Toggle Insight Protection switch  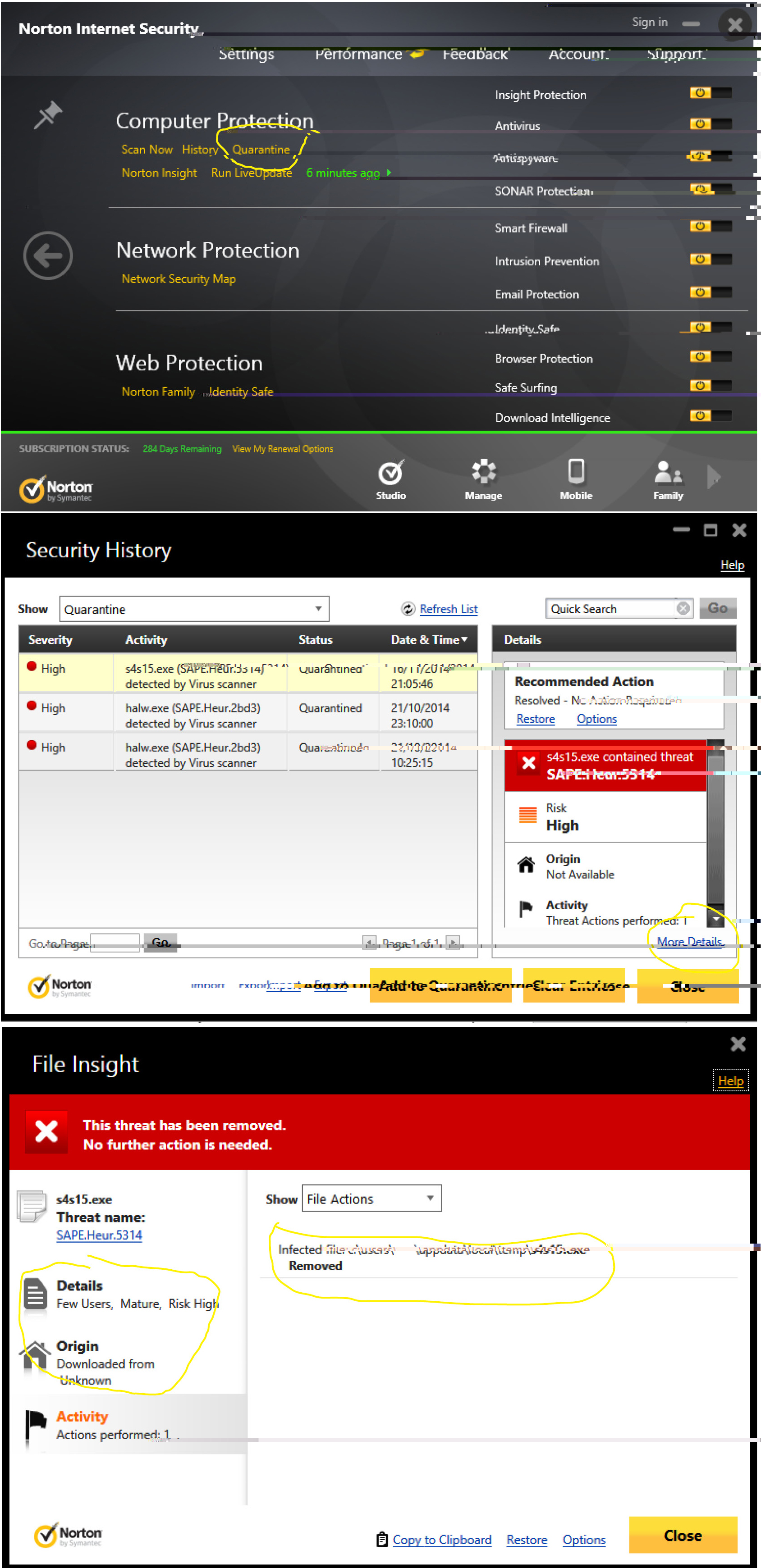coord(711,93)
